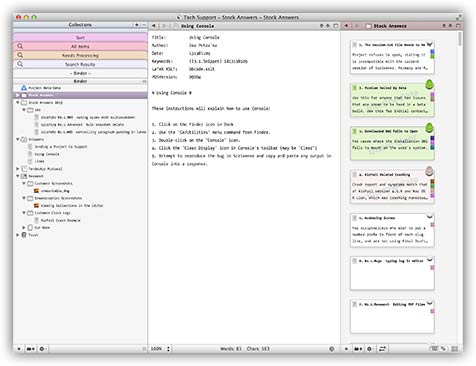Screen dimensions: 476x366
Task: Expand the selected Stock Answers folder
Action: pyautogui.click(x=18, y=95)
